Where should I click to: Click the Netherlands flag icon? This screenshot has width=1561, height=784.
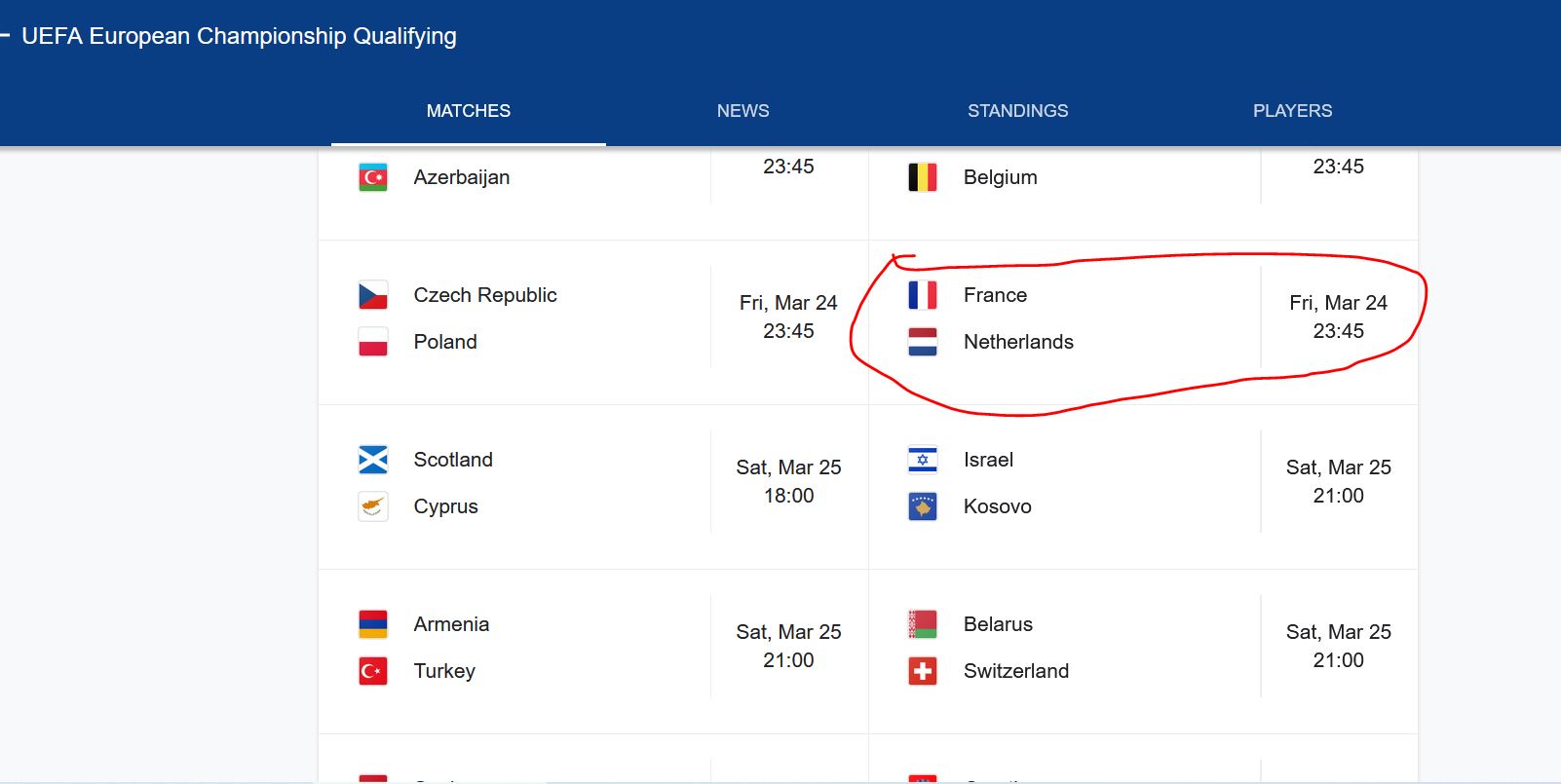923,342
